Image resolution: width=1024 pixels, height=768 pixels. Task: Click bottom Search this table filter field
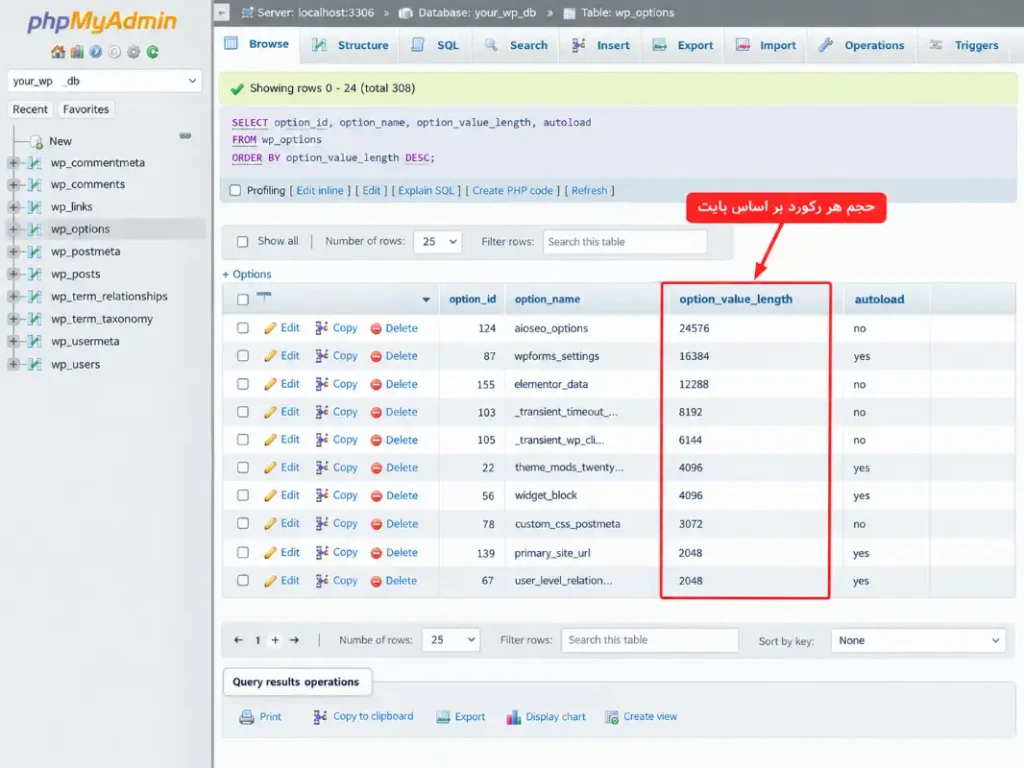pos(650,640)
